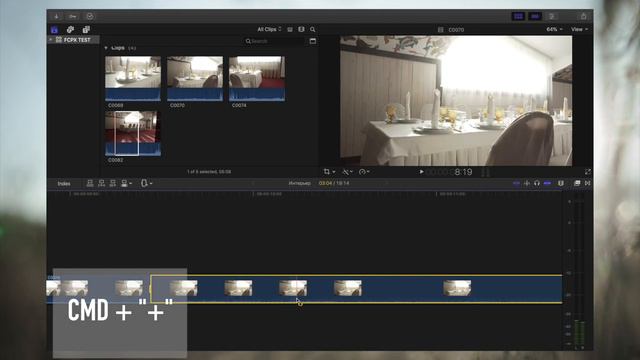Show the Titles and Generators sidebar
Screen dimensions: 640x360
coord(86,29)
